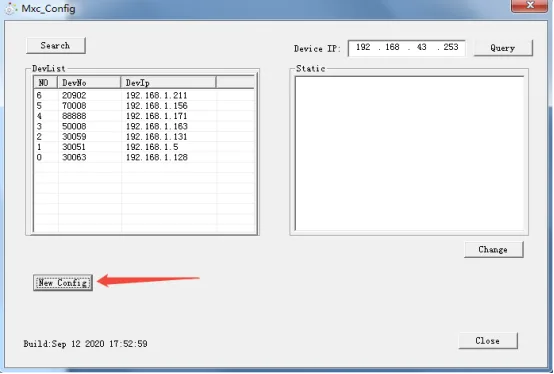This screenshot has height=374, width=554.
Task: Click IP address 192.168.1.128 in list
Action: click(157, 157)
